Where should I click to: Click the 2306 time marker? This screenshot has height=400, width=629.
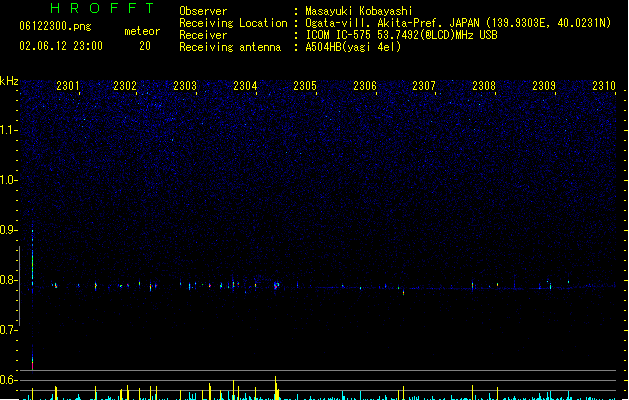(365, 86)
